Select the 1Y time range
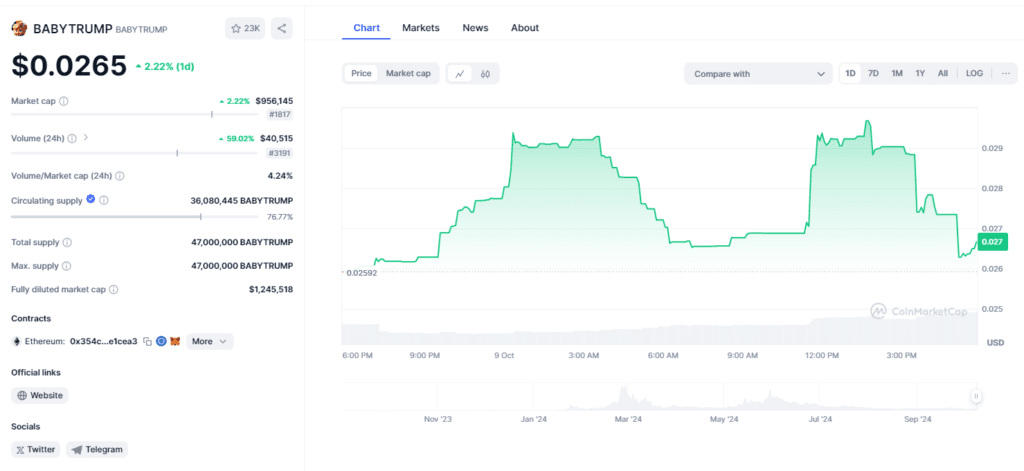Screen dimensions: 1024x471 click(920, 73)
